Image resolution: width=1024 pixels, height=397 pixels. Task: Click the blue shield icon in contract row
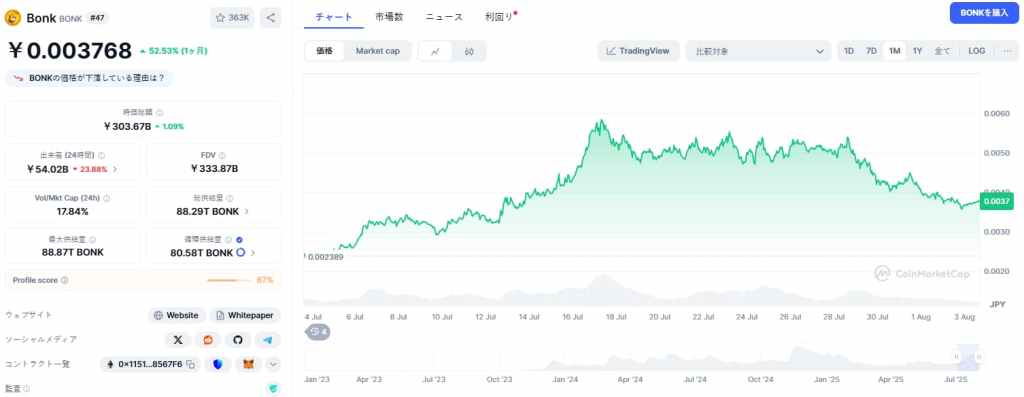point(217,364)
